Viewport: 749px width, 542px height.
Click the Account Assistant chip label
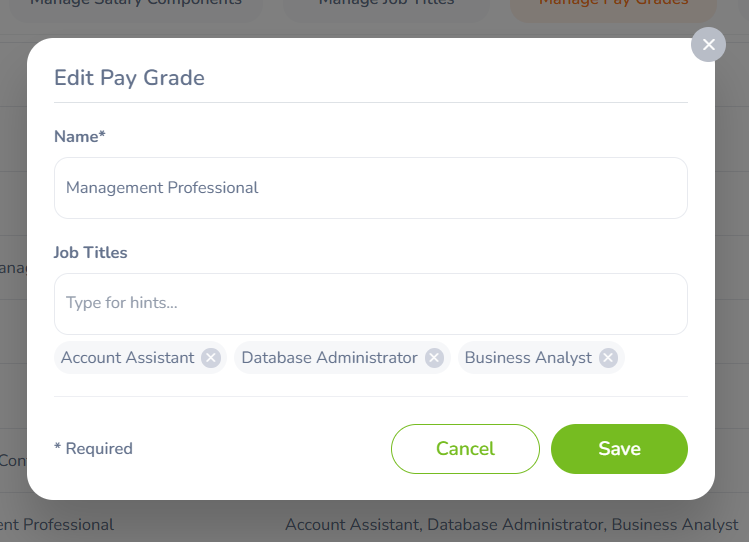[128, 358]
